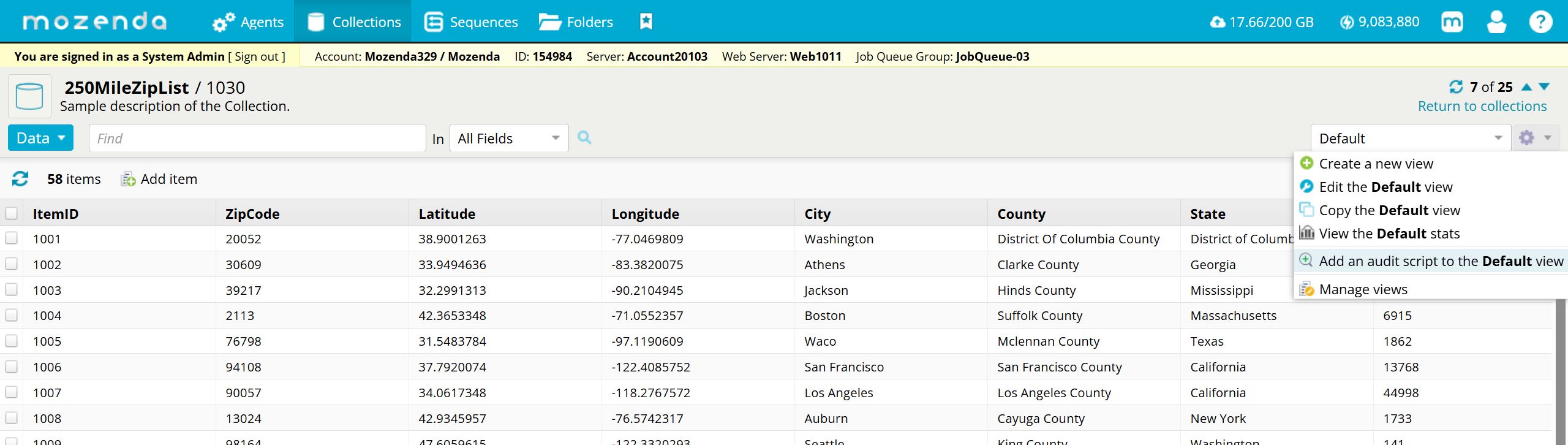Click the collection database icon beside the title

pyautogui.click(x=29, y=96)
